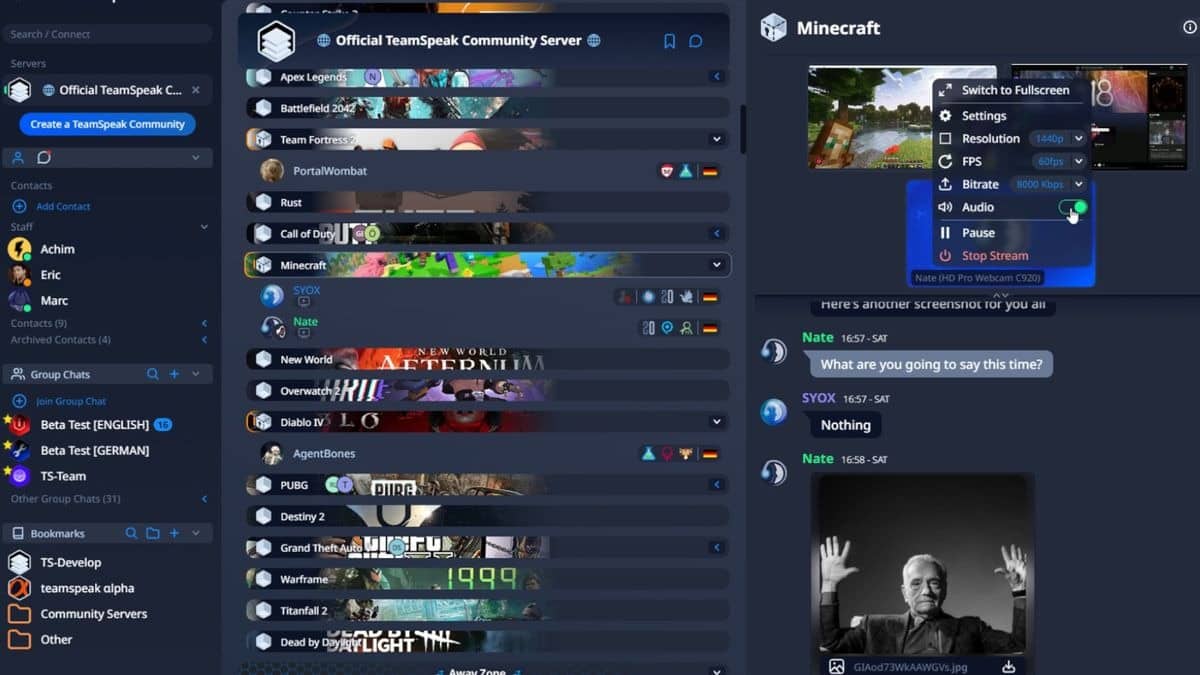Expand the Grand Theft Auto channel
The image size is (1200, 675).
[716, 548]
